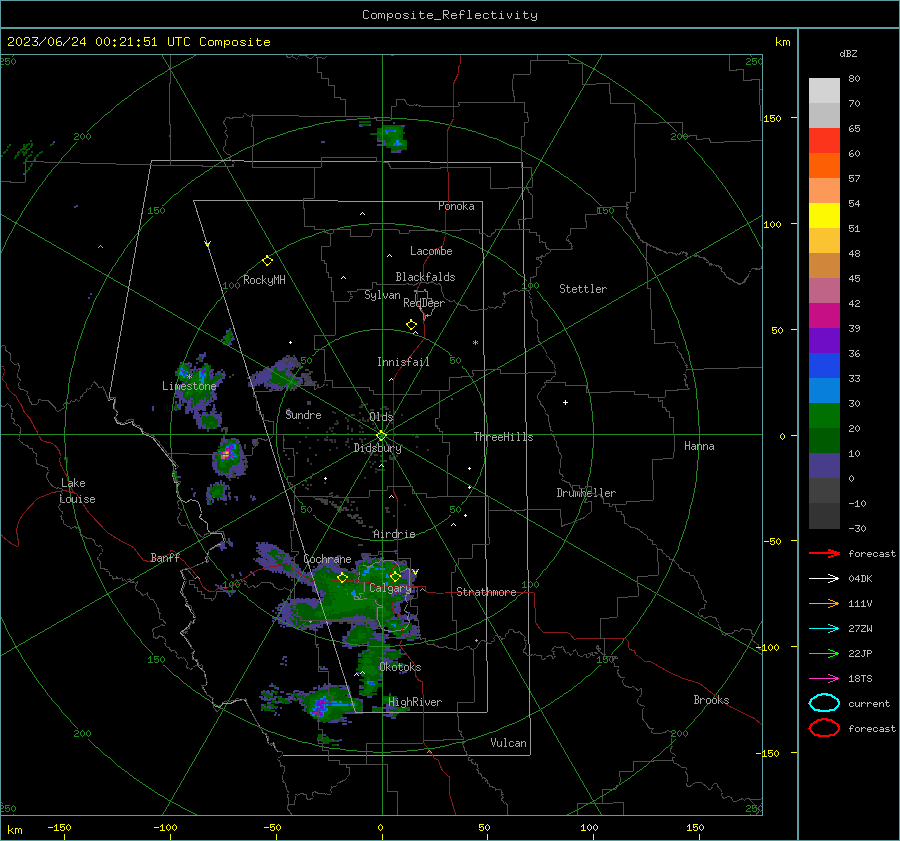Image resolution: width=900 pixels, height=841 pixels.
Task: Select the yellow diamond marker near RedDeer
Action: [x=411, y=325]
